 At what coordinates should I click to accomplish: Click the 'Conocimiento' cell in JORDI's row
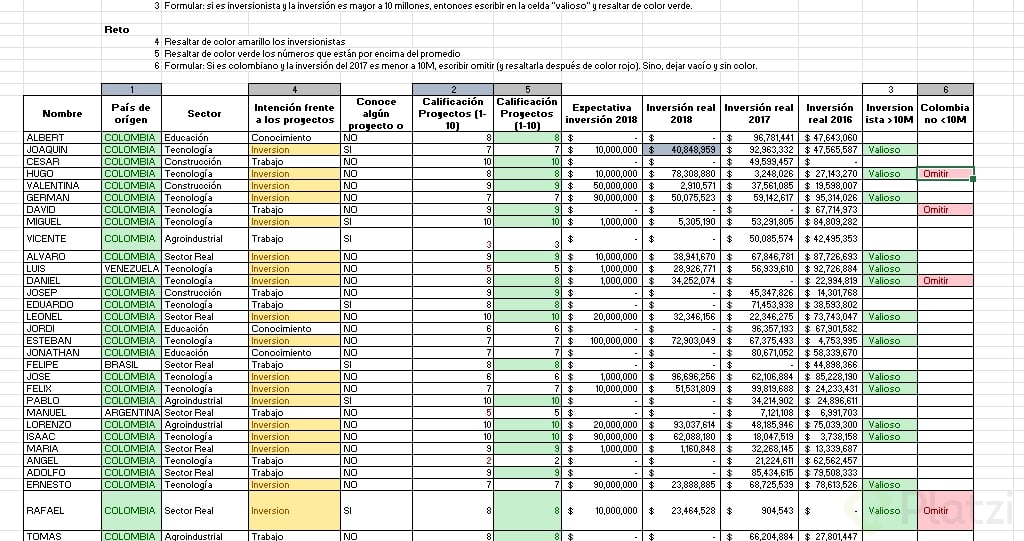295,329
